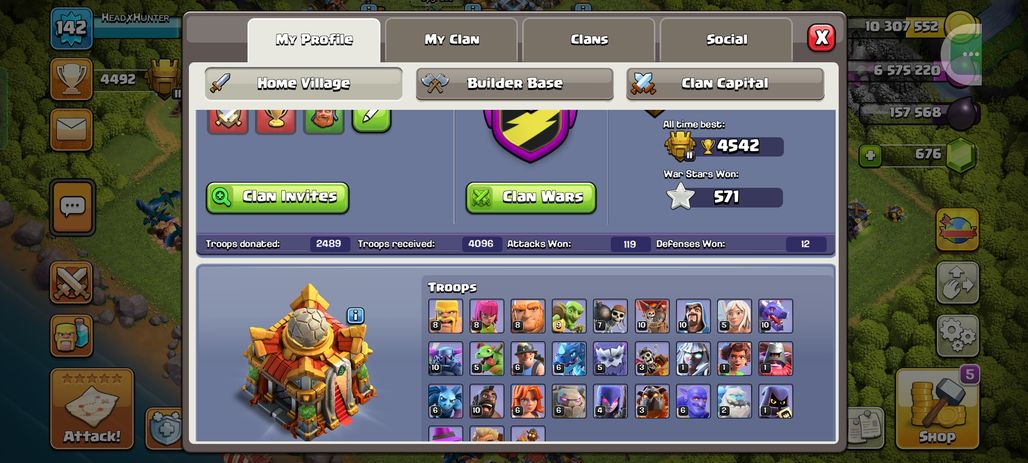1028x463 pixels.
Task: Open Town Hall info button
Action: click(x=355, y=315)
